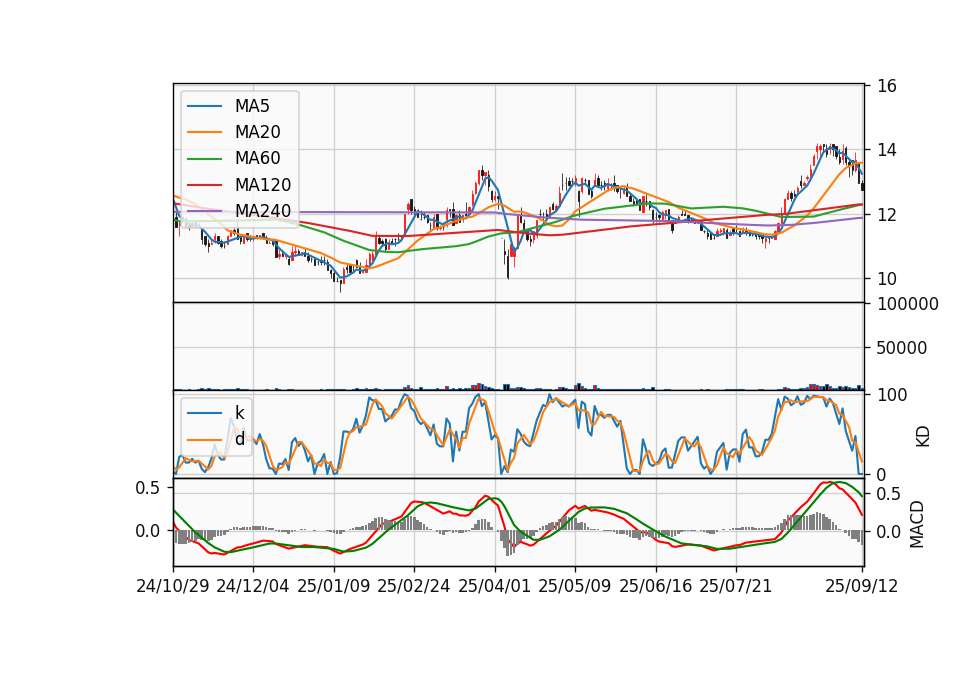Click the green MA60 legend line sample
This screenshot has height=690, width=960.
click(x=204, y=159)
